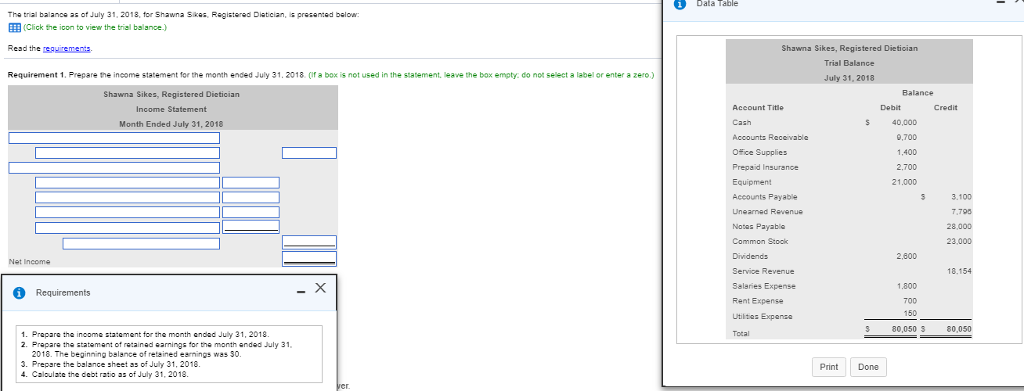
Task: Click 'Accounts Payable' account title
Action: tap(765, 197)
